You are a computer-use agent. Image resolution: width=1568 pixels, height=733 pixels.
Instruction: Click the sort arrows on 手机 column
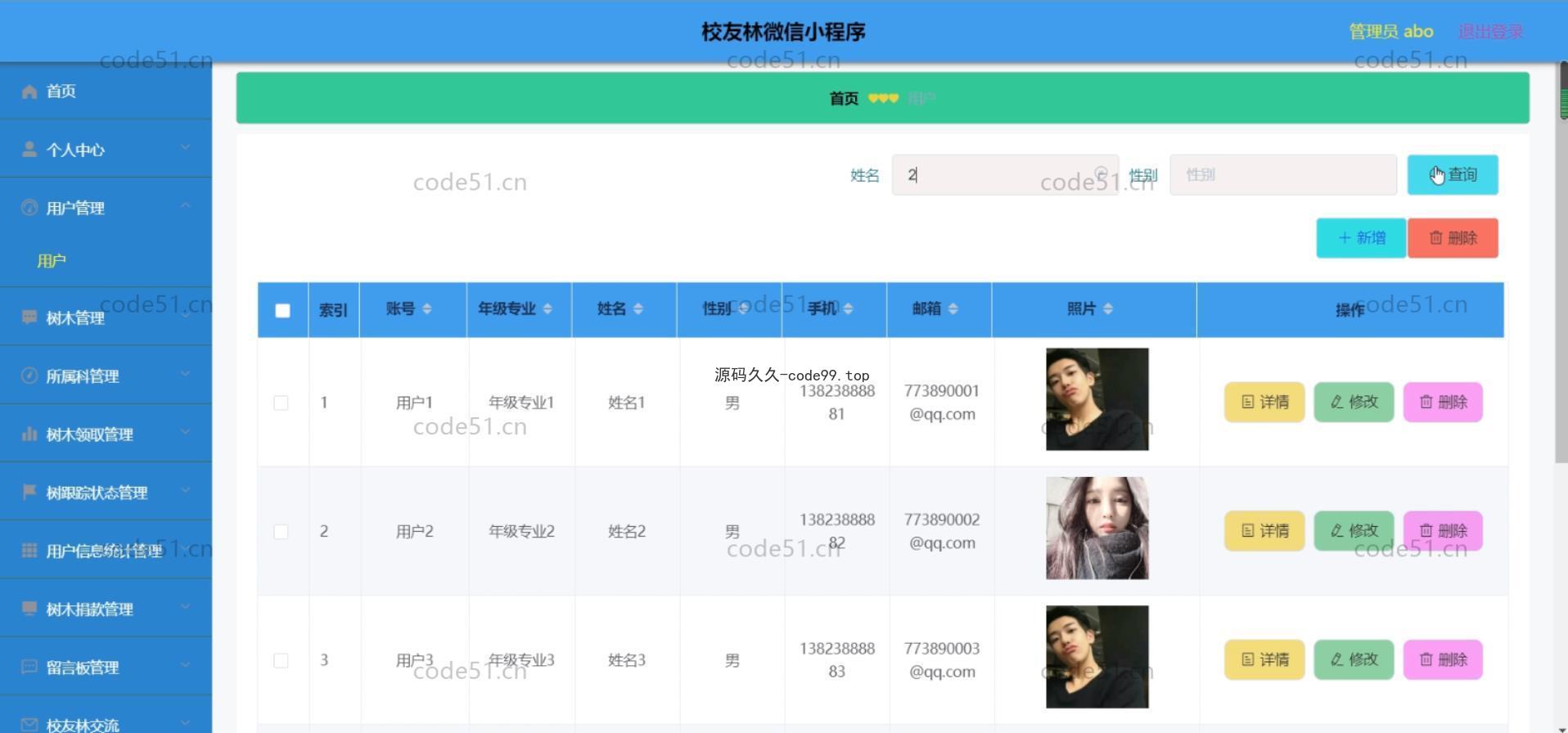click(848, 309)
